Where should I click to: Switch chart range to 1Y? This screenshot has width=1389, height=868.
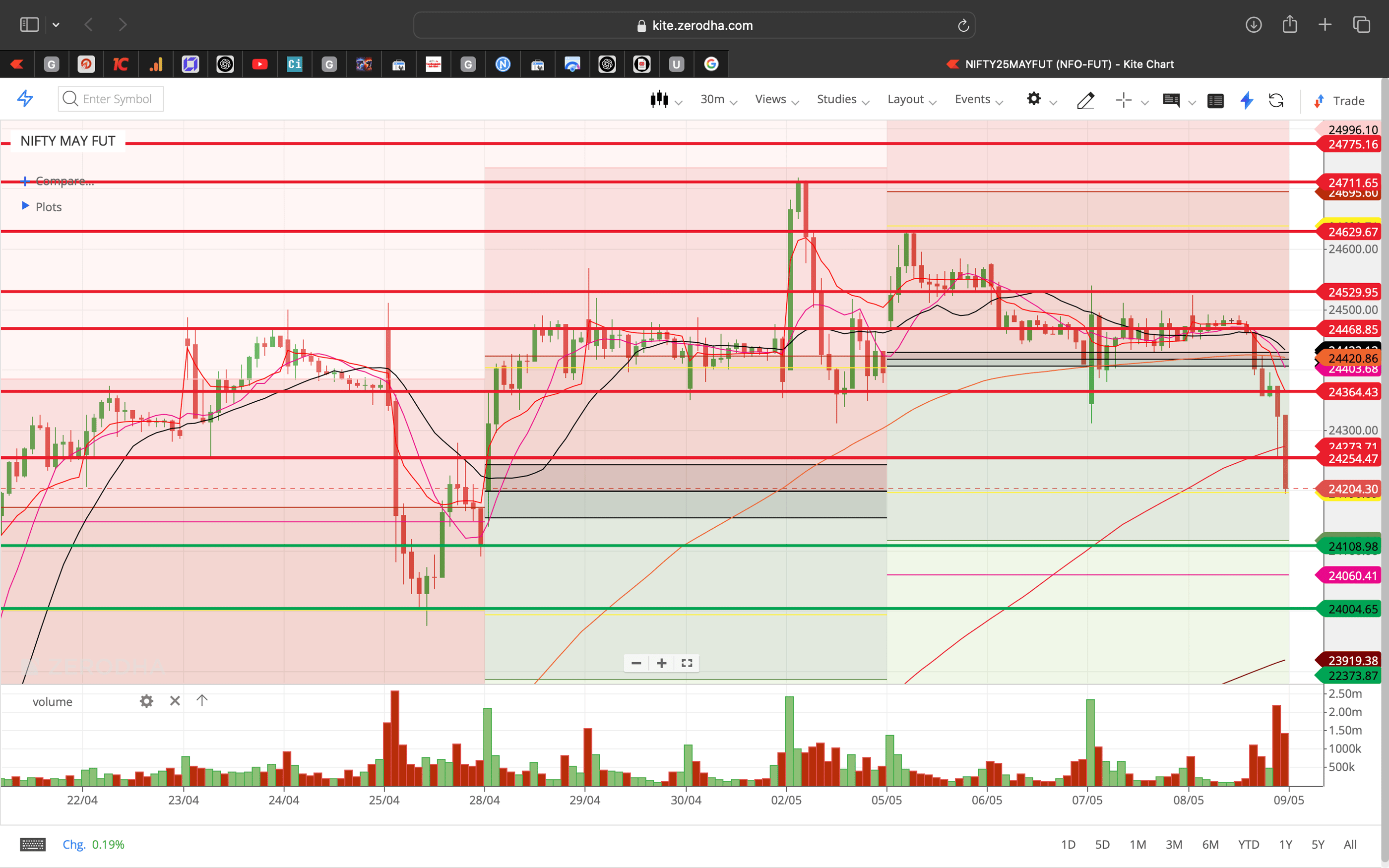(1286, 844)
